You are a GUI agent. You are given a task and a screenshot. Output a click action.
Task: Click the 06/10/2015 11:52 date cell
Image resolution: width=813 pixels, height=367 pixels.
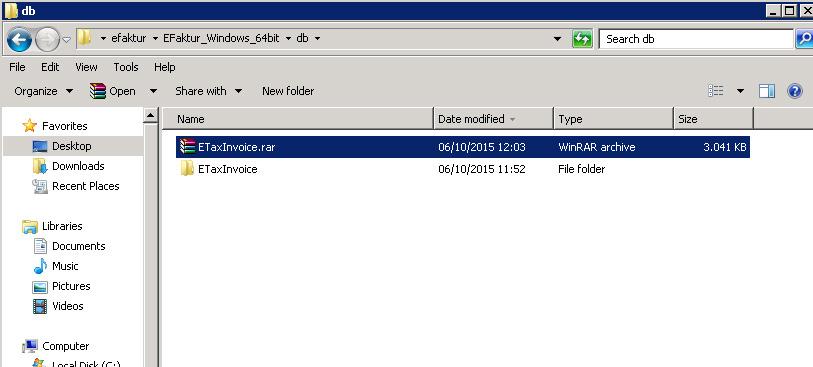coord(482,169)
